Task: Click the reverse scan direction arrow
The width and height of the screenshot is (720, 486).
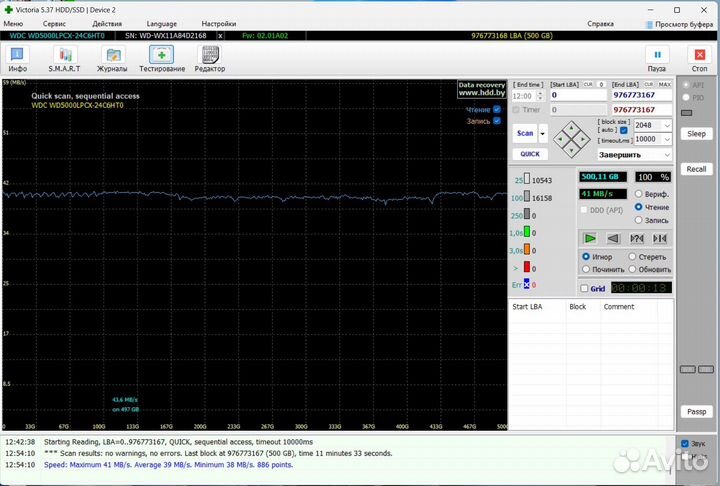Action: [613, 238]
